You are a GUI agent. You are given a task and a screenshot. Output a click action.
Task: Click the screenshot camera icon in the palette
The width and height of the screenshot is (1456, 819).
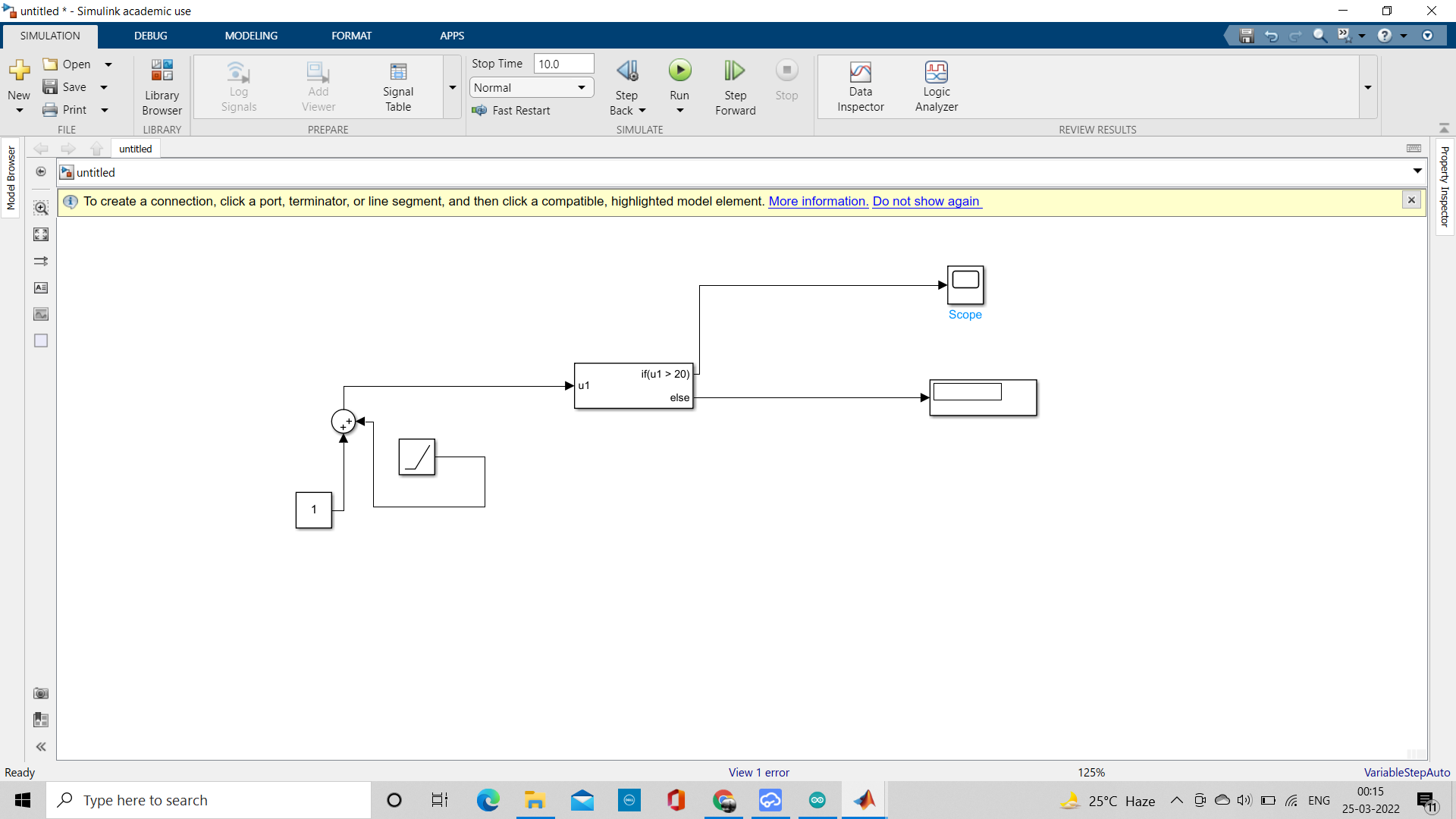40,693
